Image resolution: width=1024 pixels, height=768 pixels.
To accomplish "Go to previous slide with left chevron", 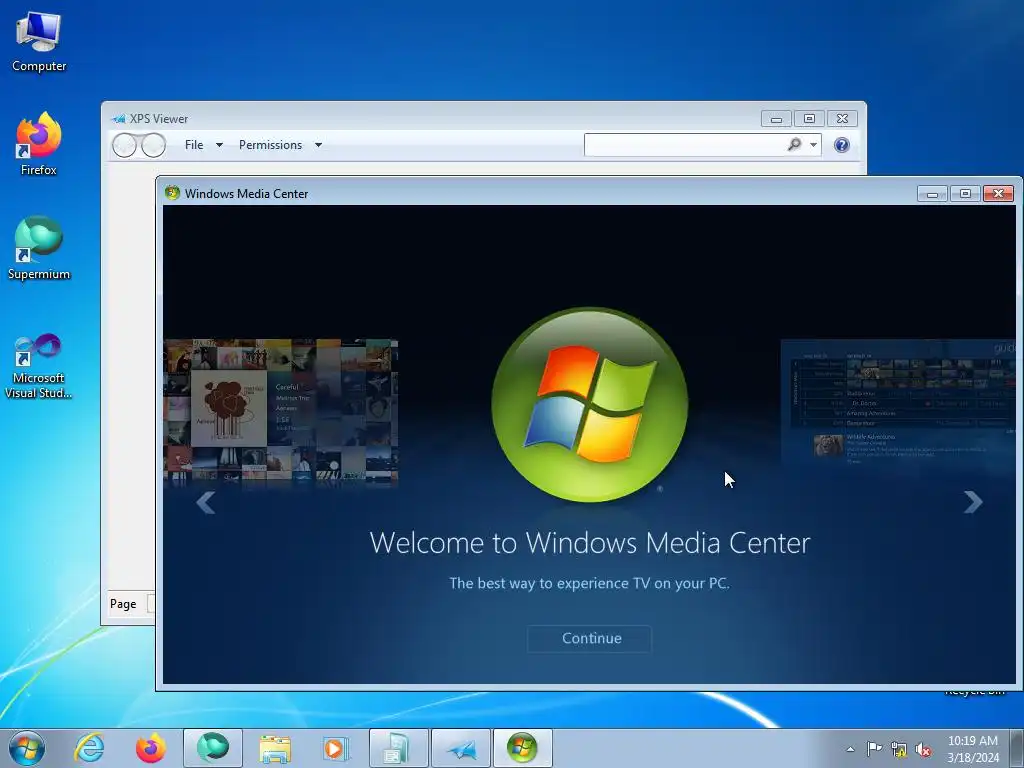I will tap(206, 502).
